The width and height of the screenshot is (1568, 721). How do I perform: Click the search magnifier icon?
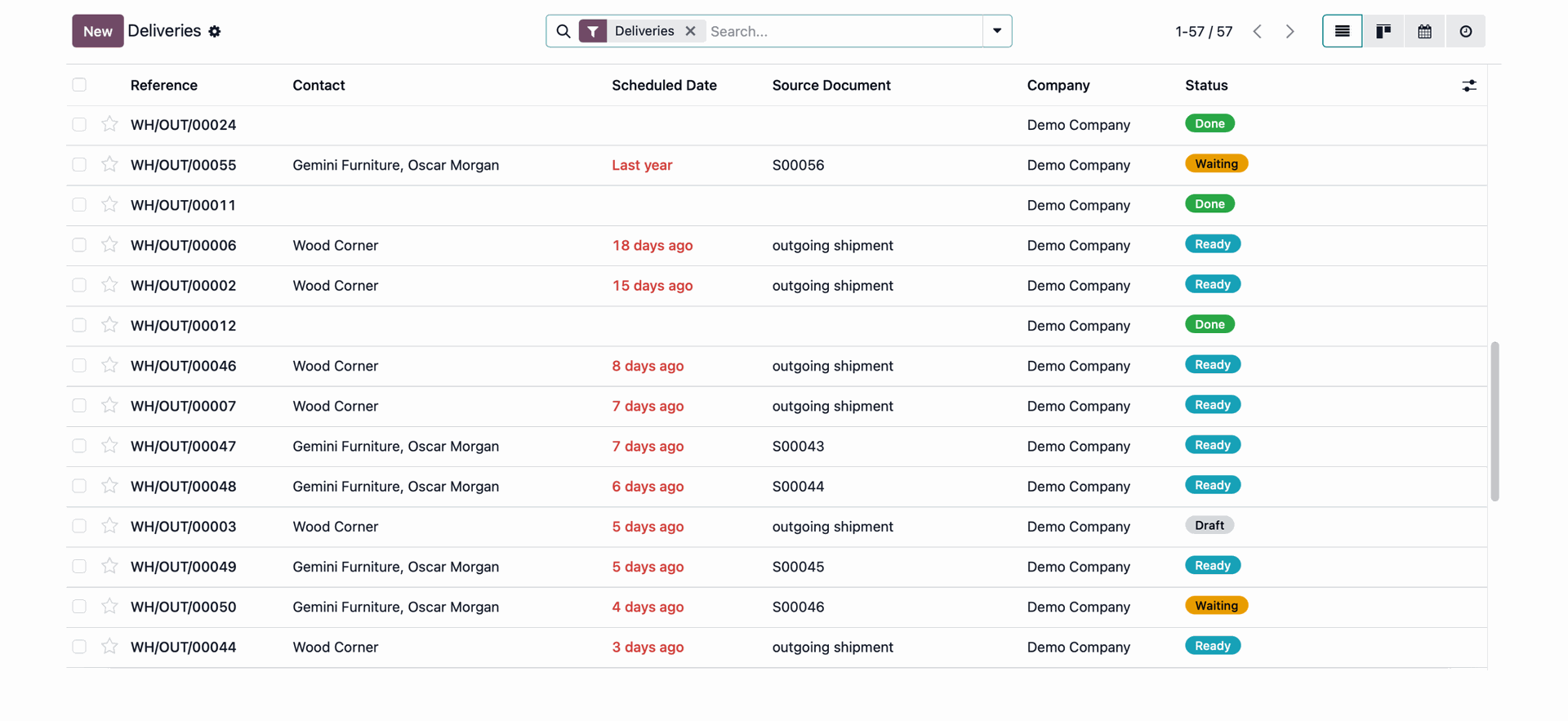(x=563, y=31)
